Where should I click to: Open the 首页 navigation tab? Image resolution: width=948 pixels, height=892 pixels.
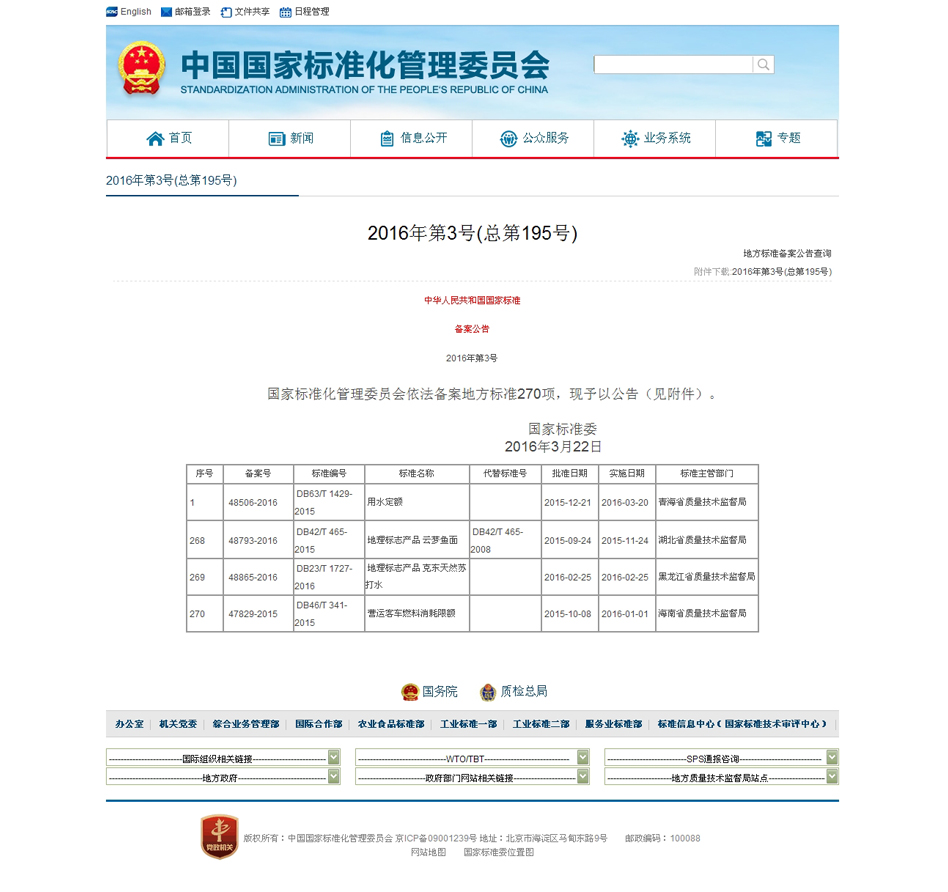point(168,138)
